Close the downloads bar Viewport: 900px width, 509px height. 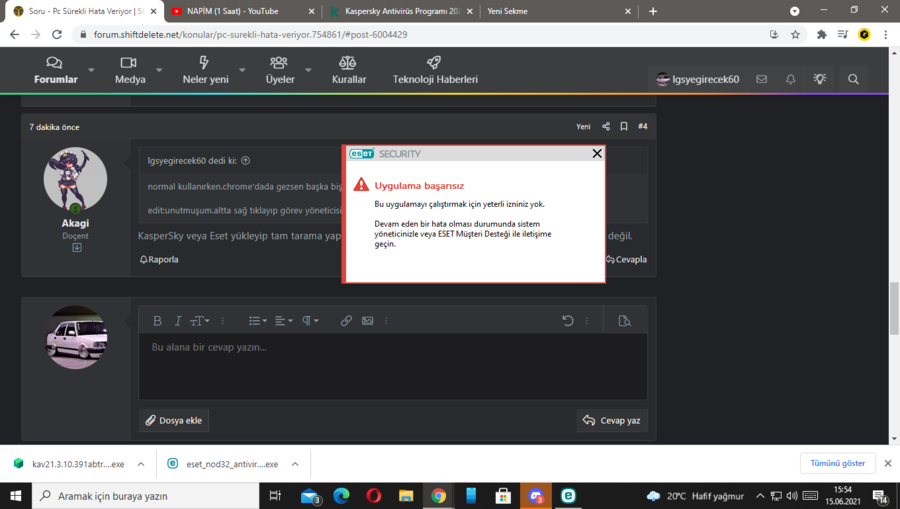[887, 463]
